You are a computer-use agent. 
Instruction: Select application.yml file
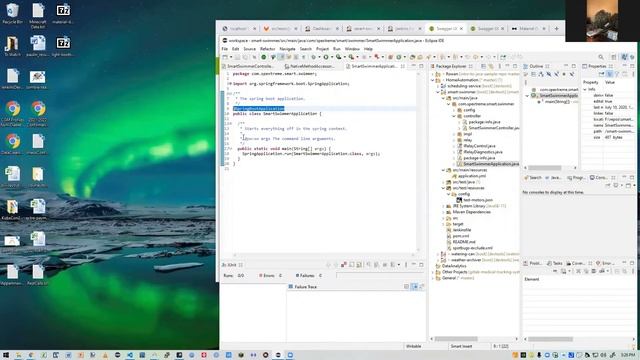(472, 176)
